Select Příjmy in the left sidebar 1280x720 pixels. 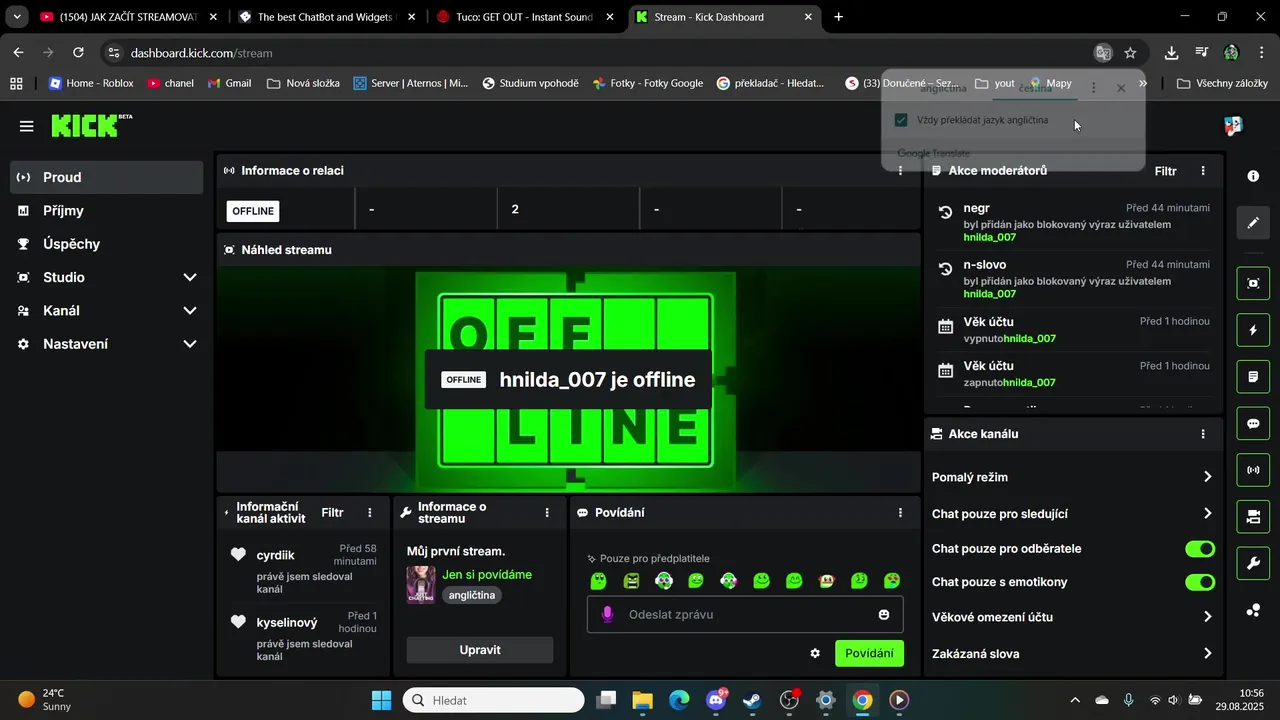(x=107, y=211)
